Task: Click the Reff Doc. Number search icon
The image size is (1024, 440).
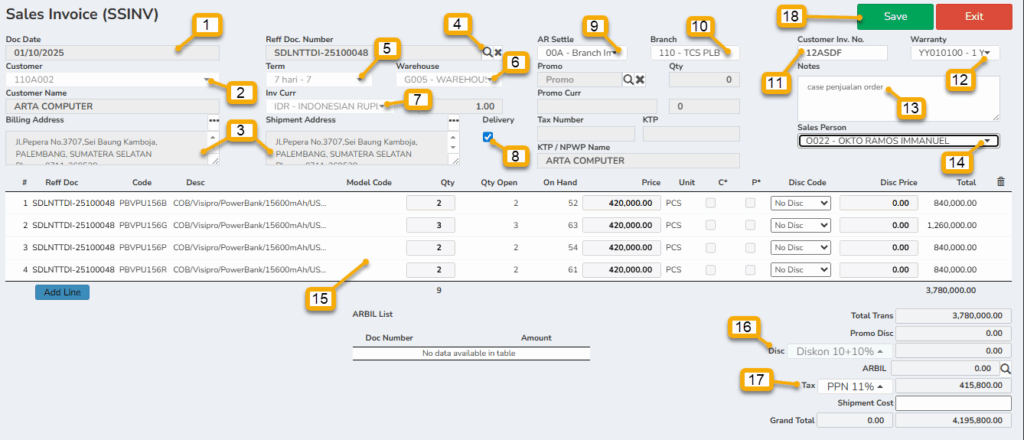Action: click(x=486, y=51)
